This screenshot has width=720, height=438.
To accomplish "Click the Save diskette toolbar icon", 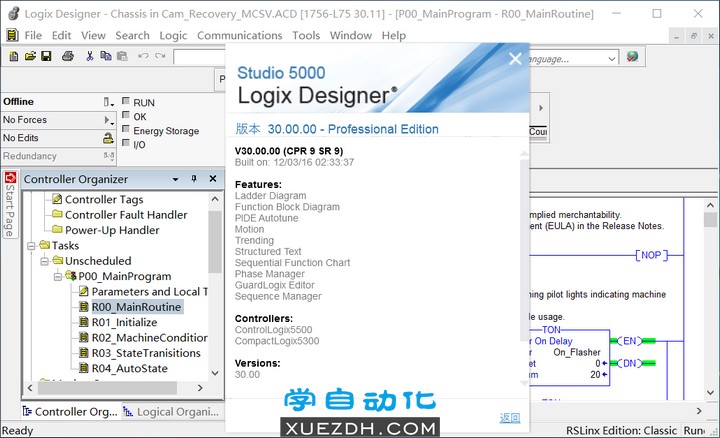I will point(46,56).
